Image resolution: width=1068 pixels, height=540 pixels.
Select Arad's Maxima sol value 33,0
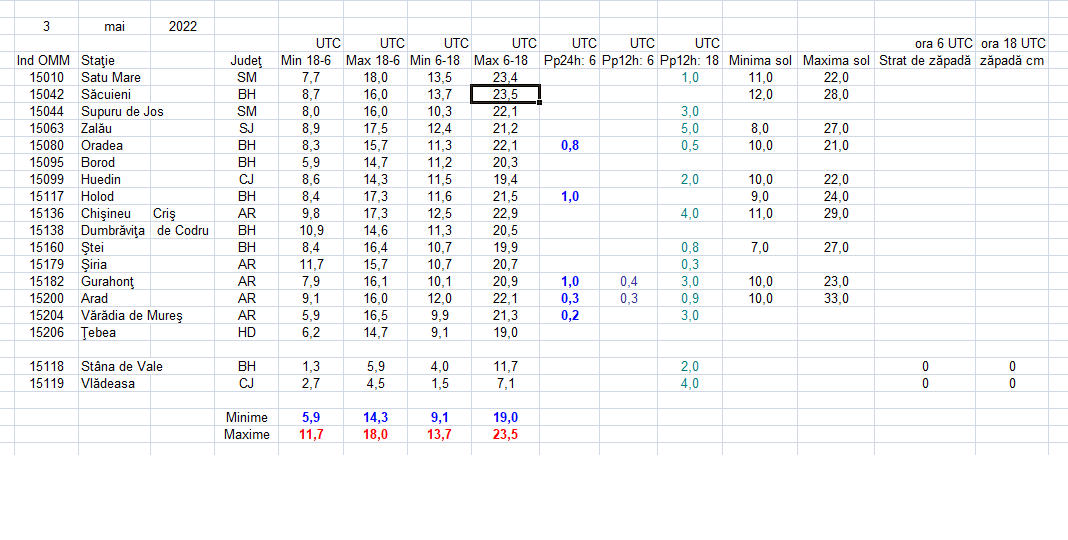tap(836, 299)
